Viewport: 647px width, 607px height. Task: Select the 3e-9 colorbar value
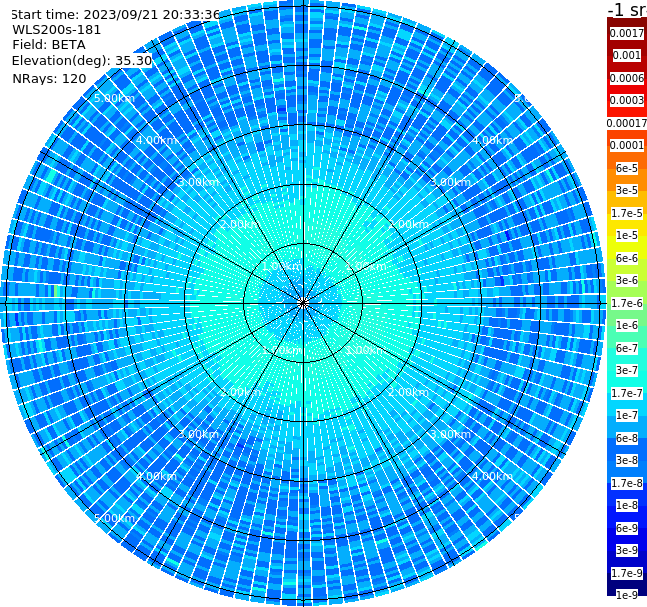tap(627, 550)
